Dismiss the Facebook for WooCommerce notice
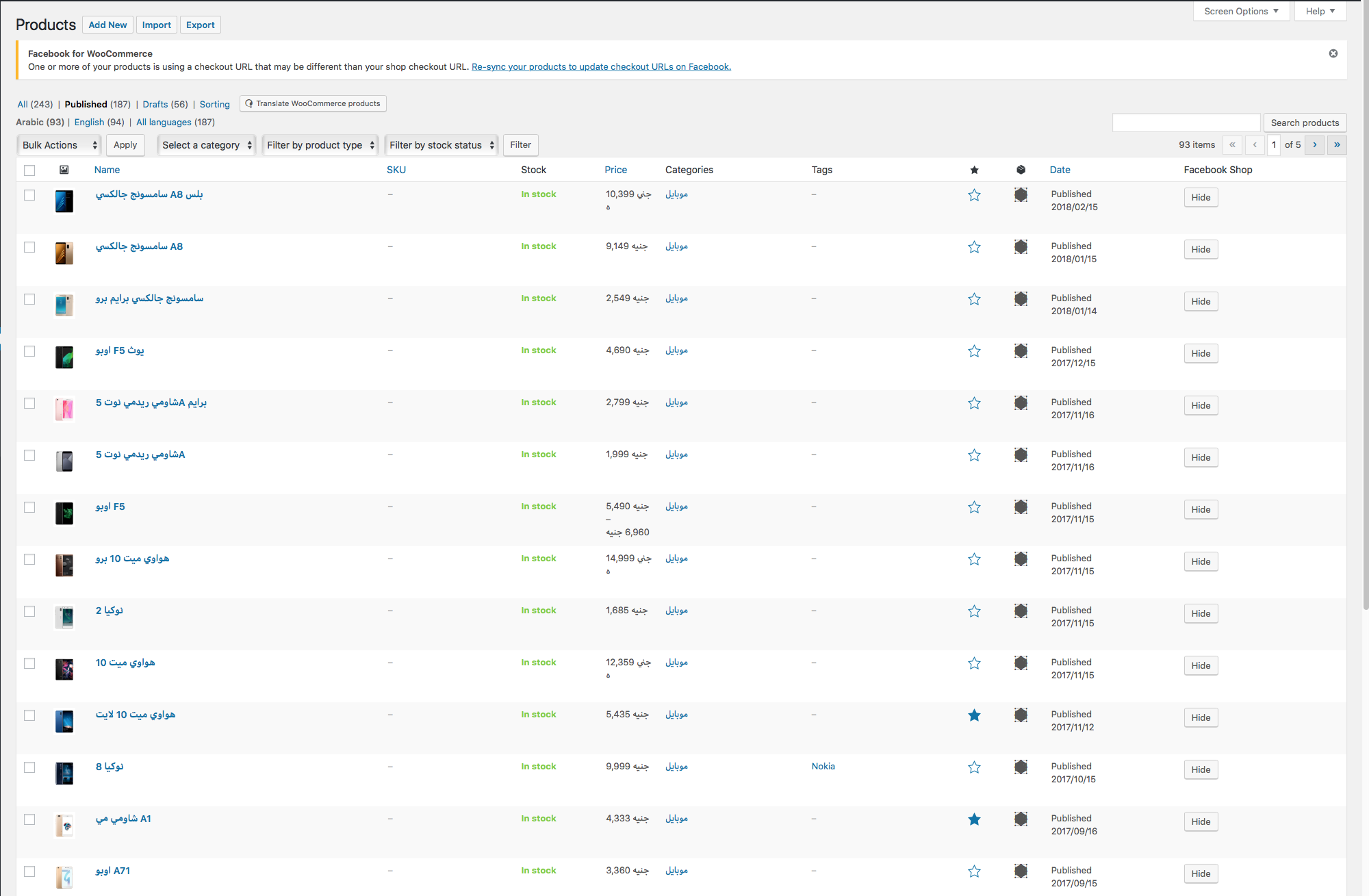Viewport: 1369px width, 896px height. 1333,53
